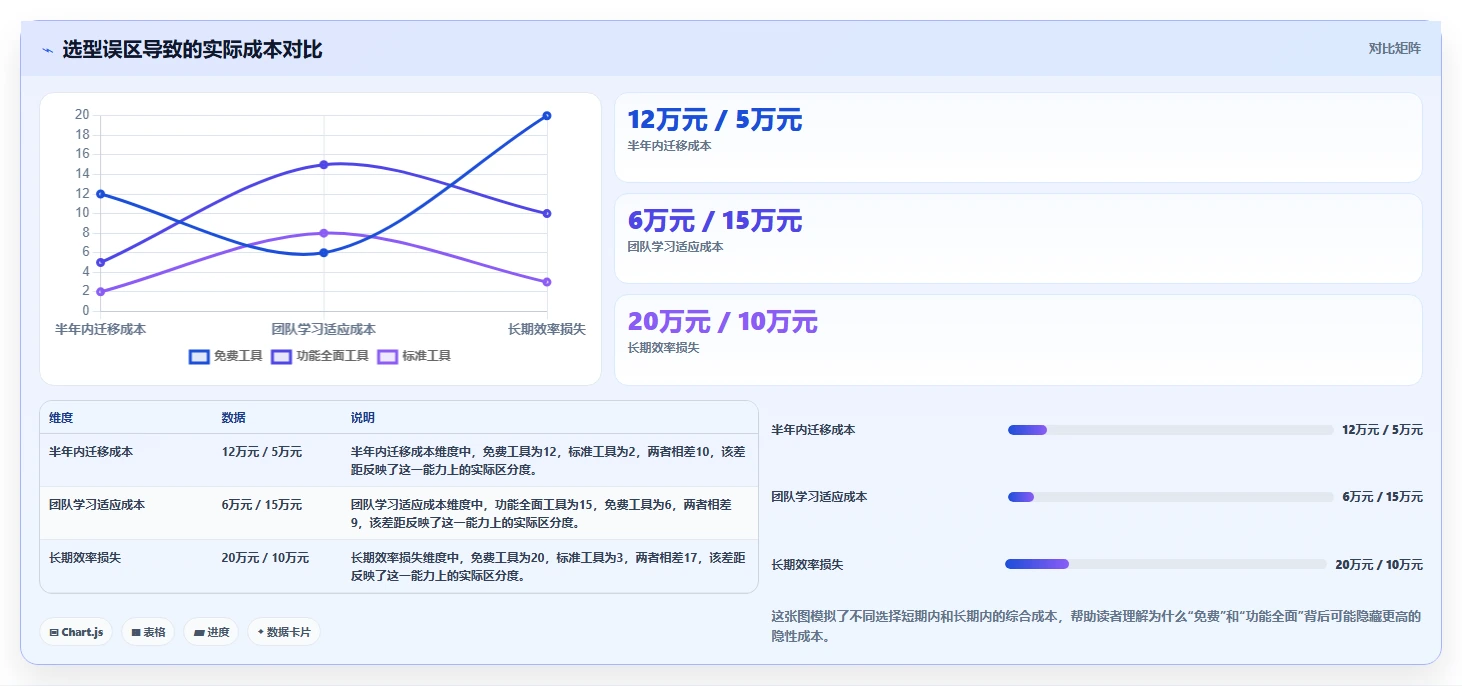Click 长期效率损失 cell in table
This screenshot has width=1462, height=686.
(x=85, y=558)
